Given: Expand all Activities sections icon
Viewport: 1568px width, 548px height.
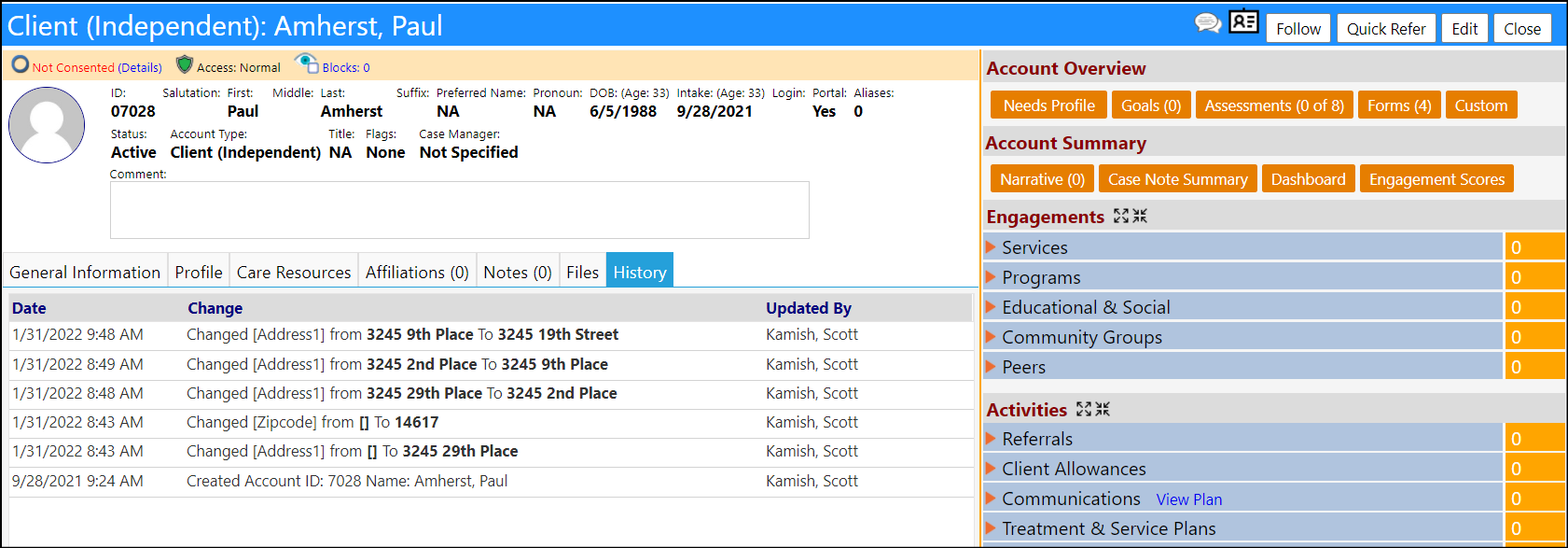Looking at the screenshot, I should [1084, 409].
